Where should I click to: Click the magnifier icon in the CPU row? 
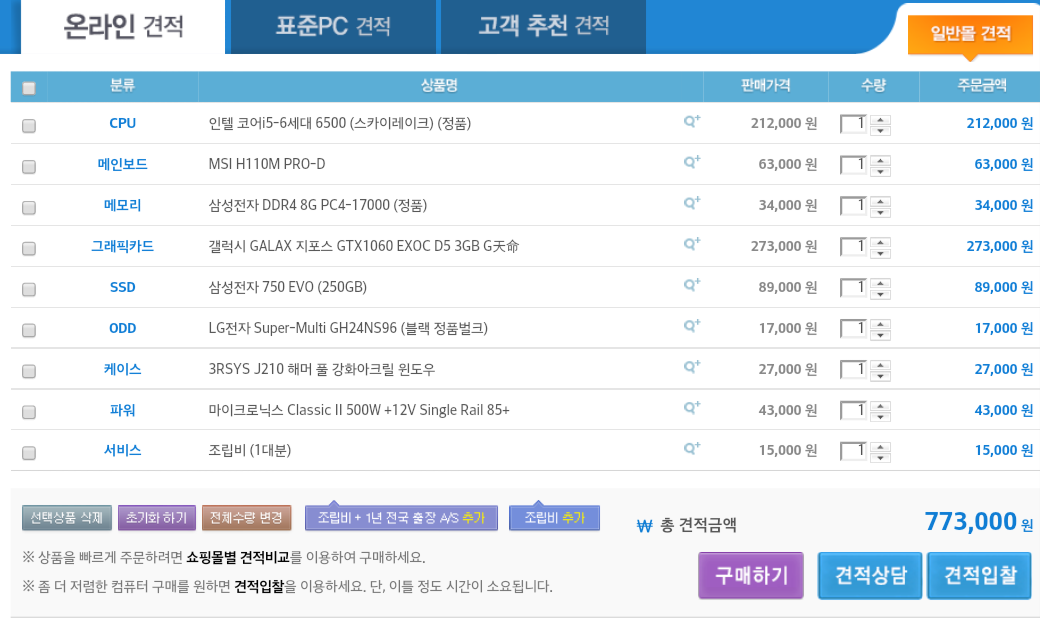(691, 122)
